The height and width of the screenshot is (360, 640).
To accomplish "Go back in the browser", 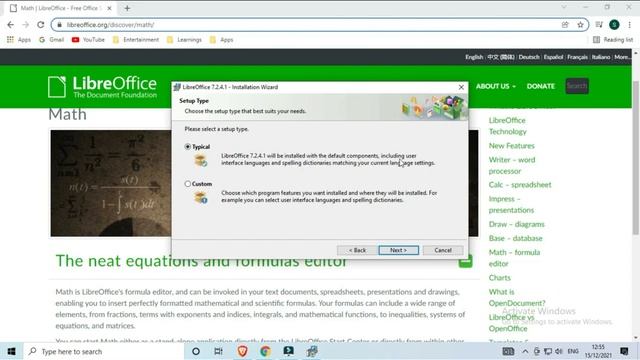I will (11, 24).
